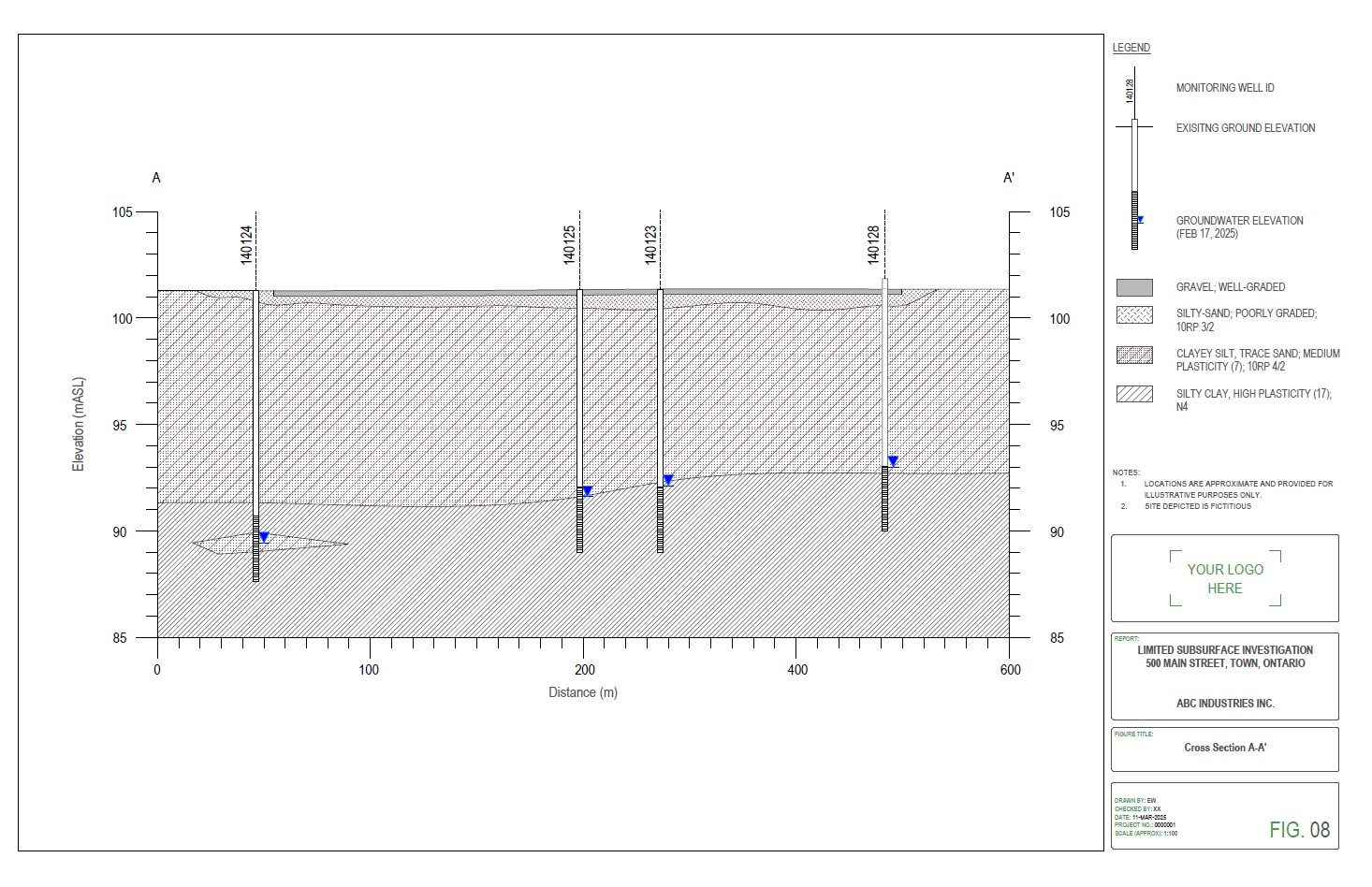Select the 140128 well ID label
Screen dimensions: 1372x887
click(x=873, y=244)
